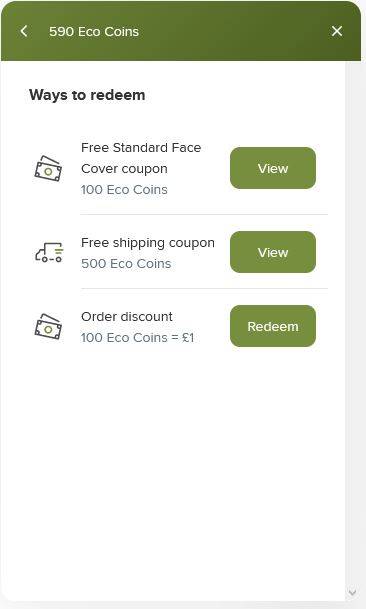Go back using the header arrow
This screenshot has height=609, width=366.
tap(24, 31)
